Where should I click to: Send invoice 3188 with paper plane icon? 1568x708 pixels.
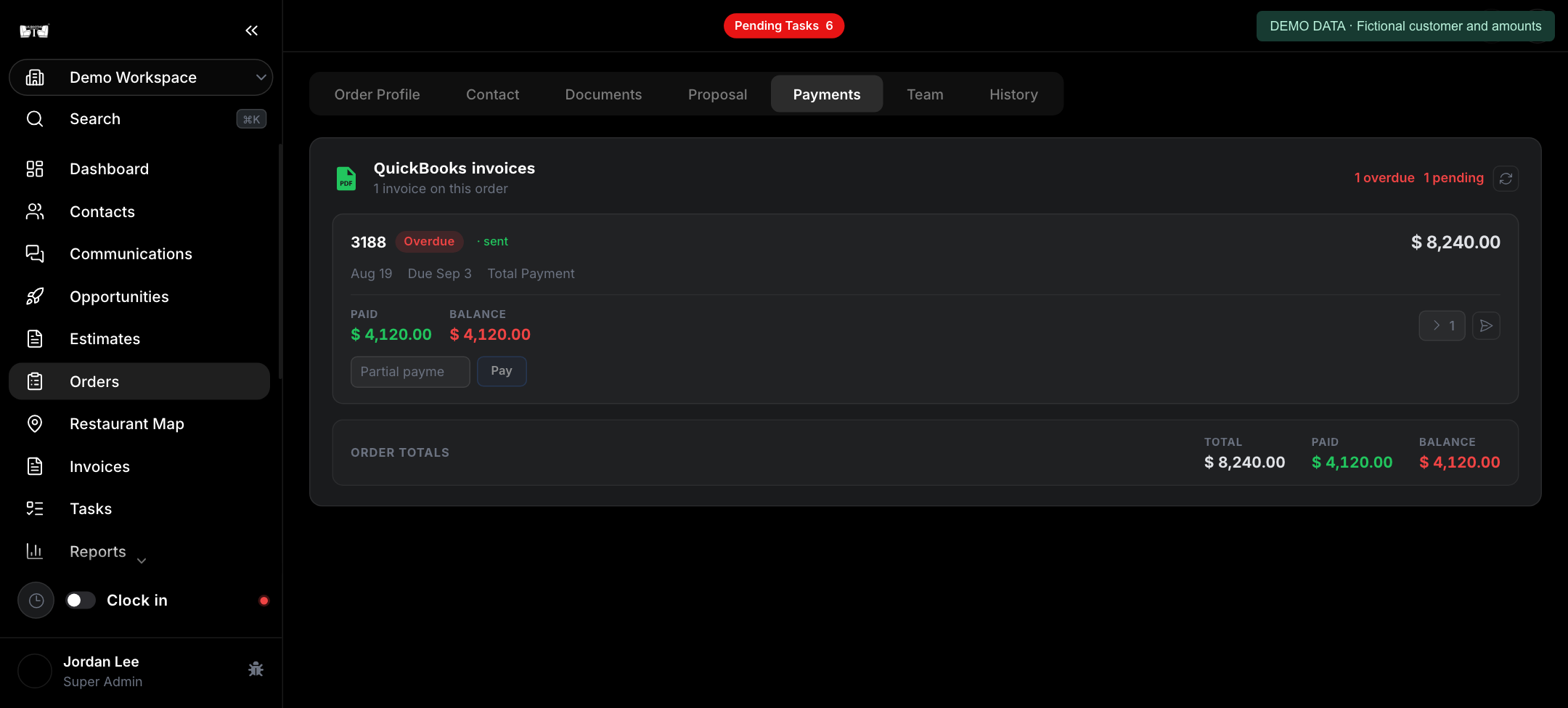(1486, 326)
